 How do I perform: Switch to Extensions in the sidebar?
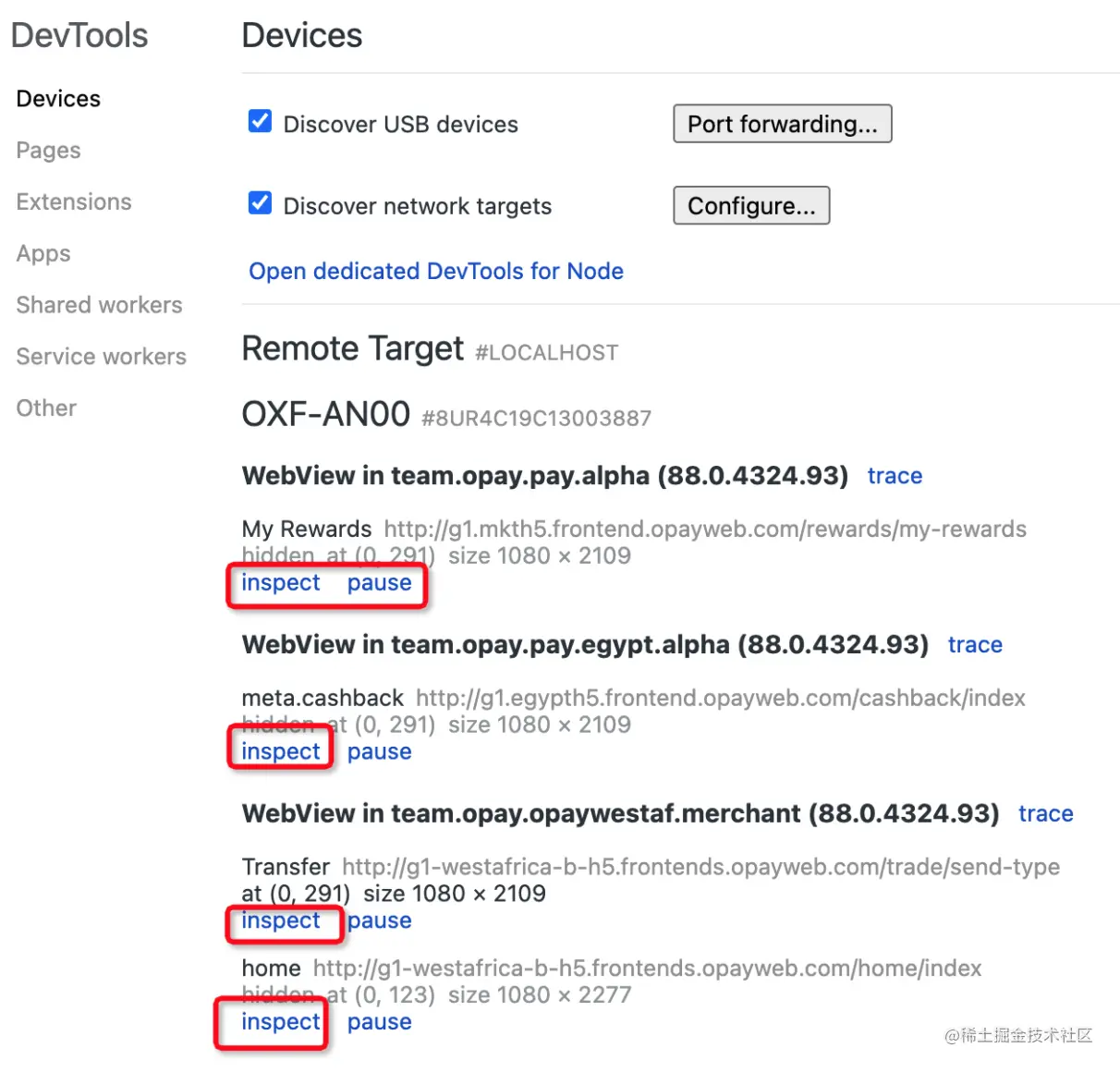click(74, 201)
